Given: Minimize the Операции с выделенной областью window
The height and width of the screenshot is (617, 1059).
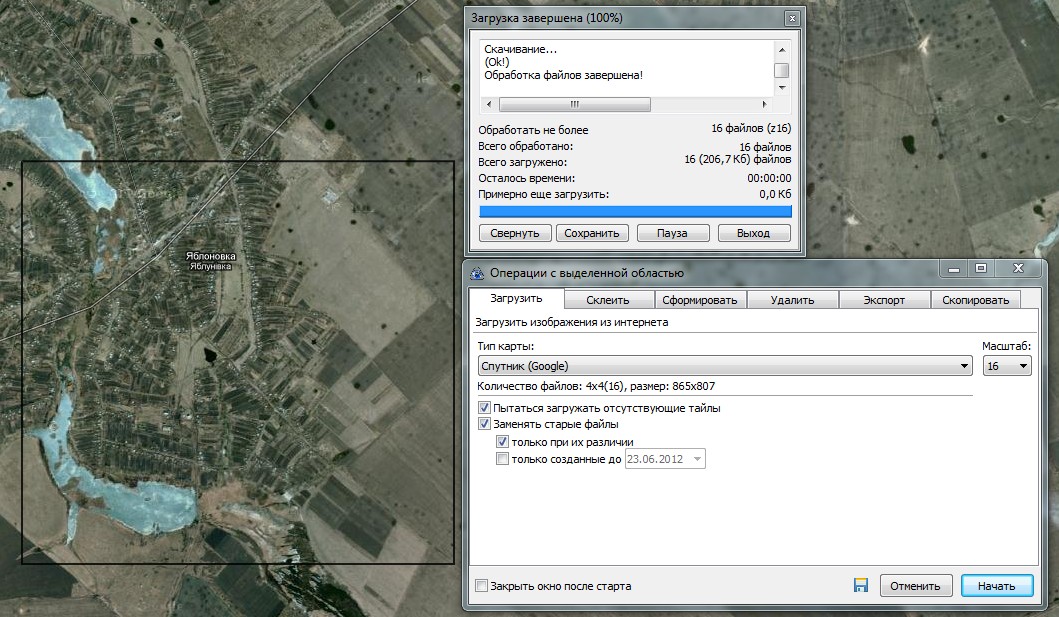Looking at the screenshot, I should pos(951,269).
